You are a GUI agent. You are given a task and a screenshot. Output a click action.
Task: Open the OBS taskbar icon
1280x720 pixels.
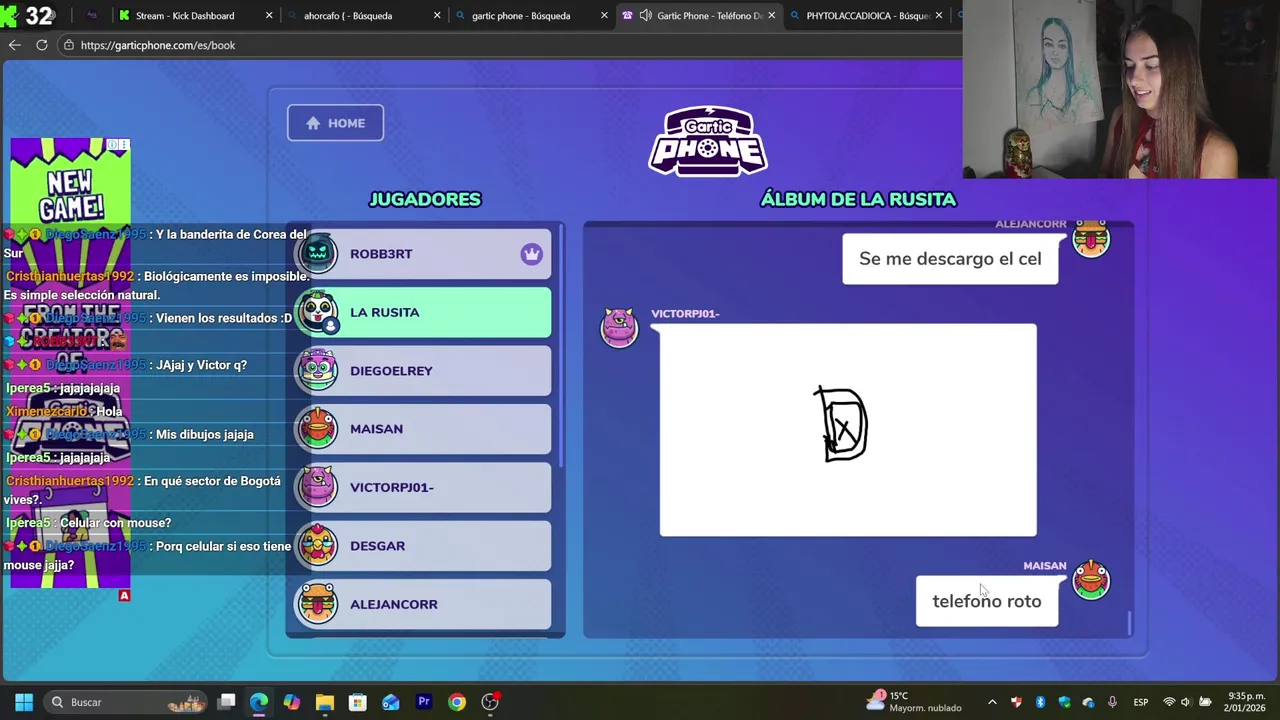tap(490, 702)
